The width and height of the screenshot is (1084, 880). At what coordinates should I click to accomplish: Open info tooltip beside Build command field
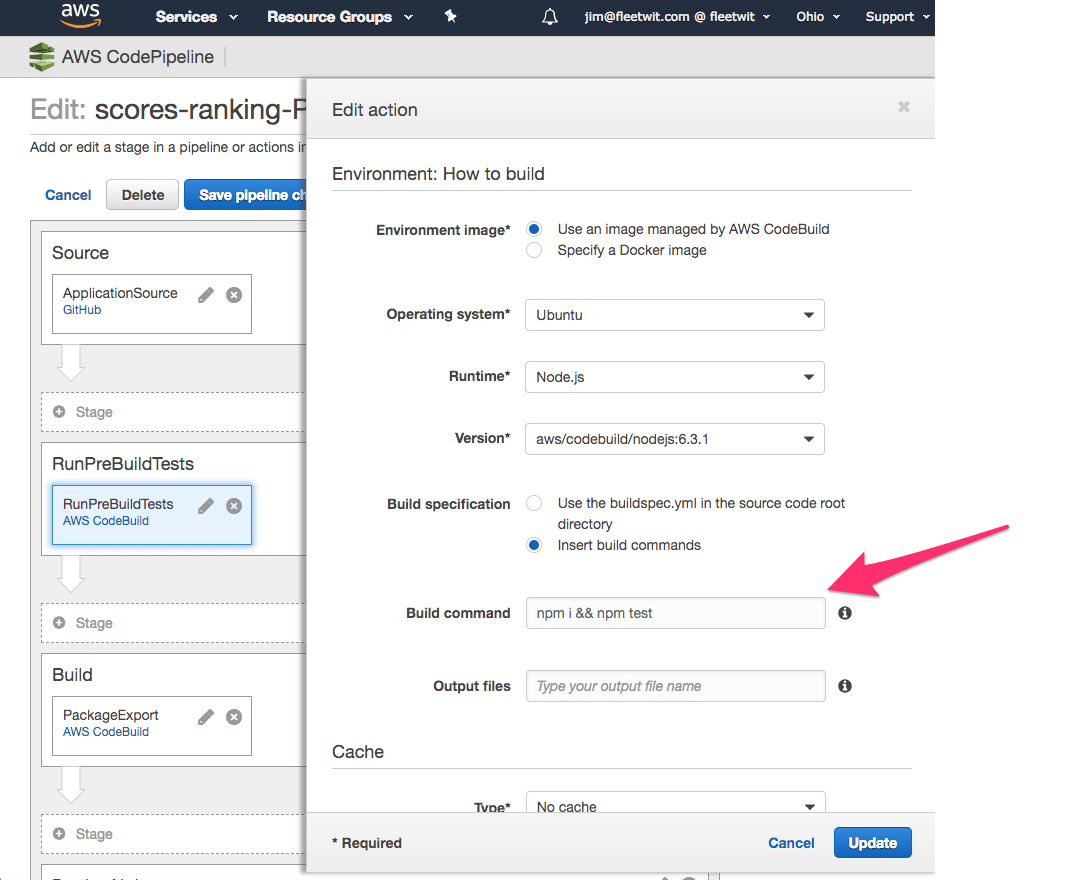point(844,612)
